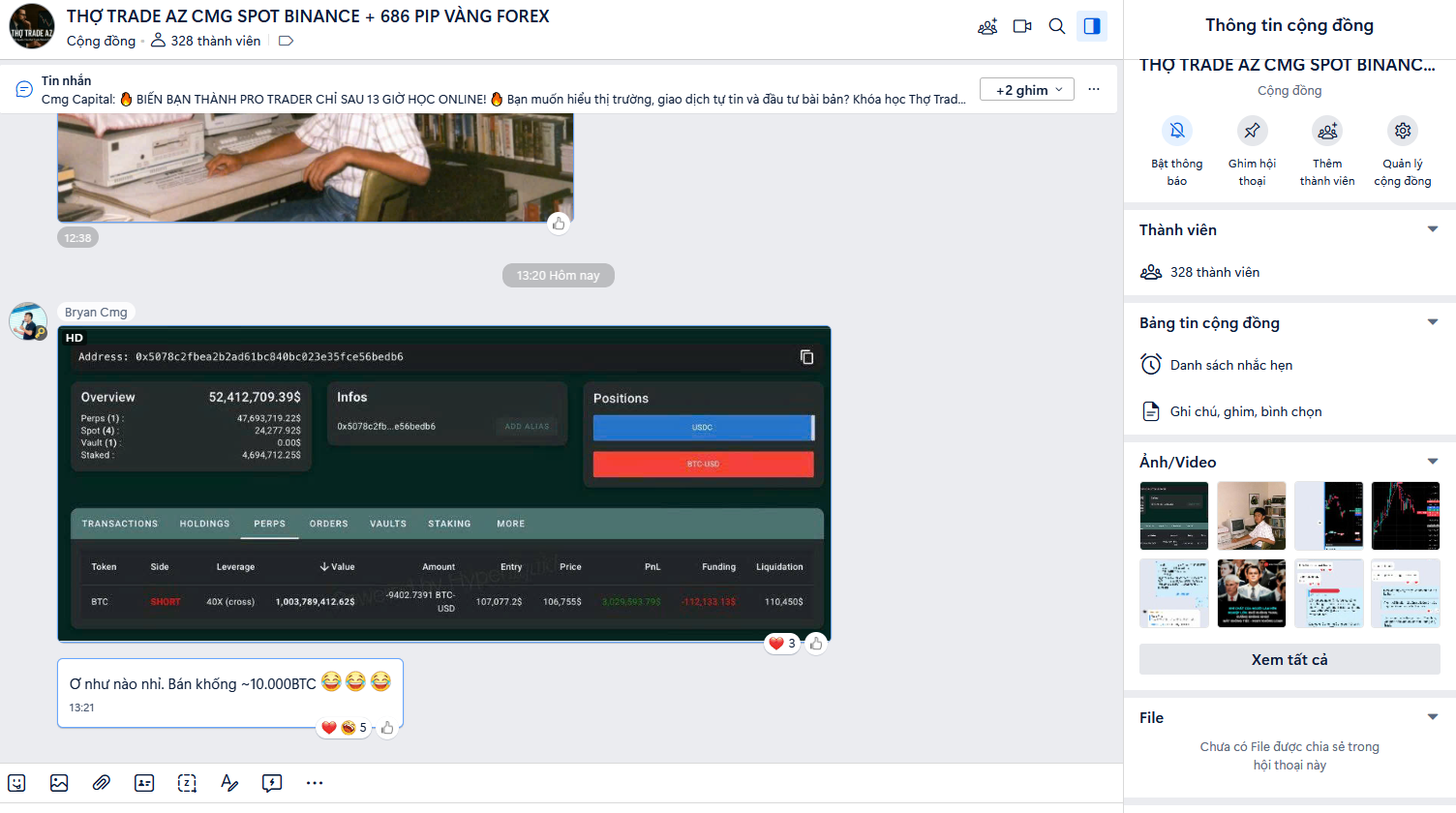Like the photo sent at 12:38
The height and width of the screenshot is (813, 1456).
(559, 224)
